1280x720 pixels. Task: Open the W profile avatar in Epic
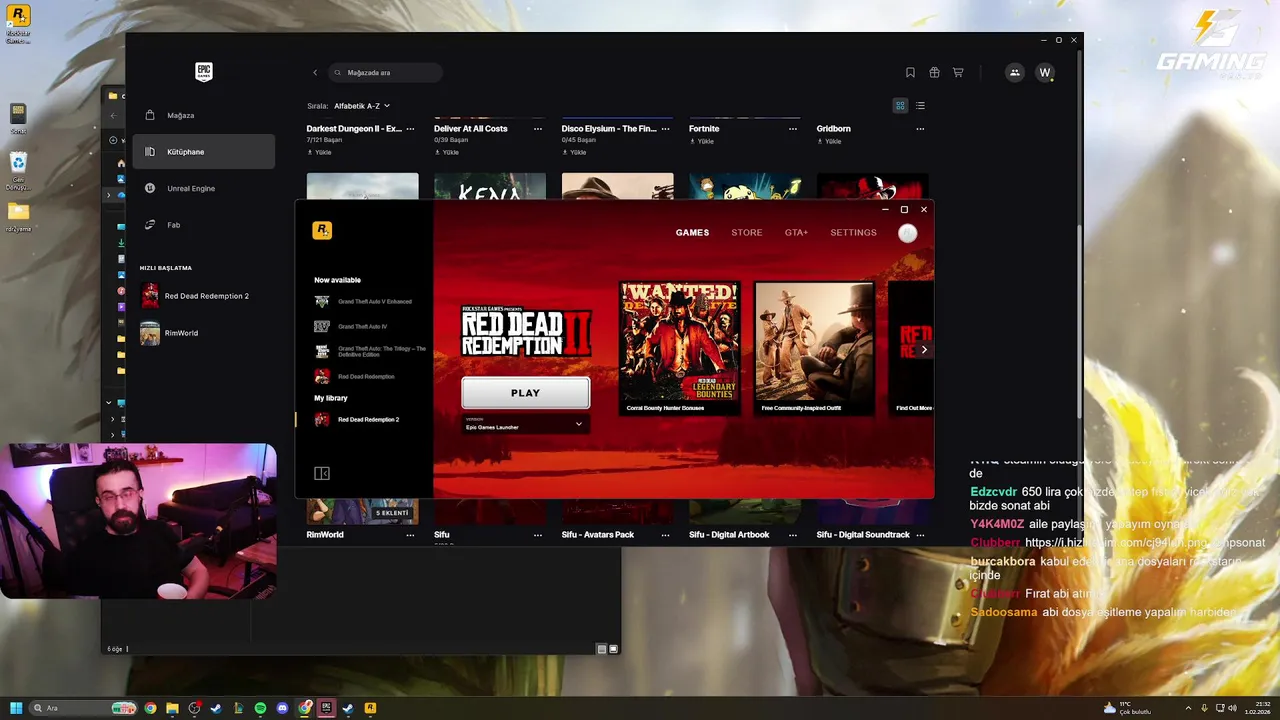tap(1045, 72)
